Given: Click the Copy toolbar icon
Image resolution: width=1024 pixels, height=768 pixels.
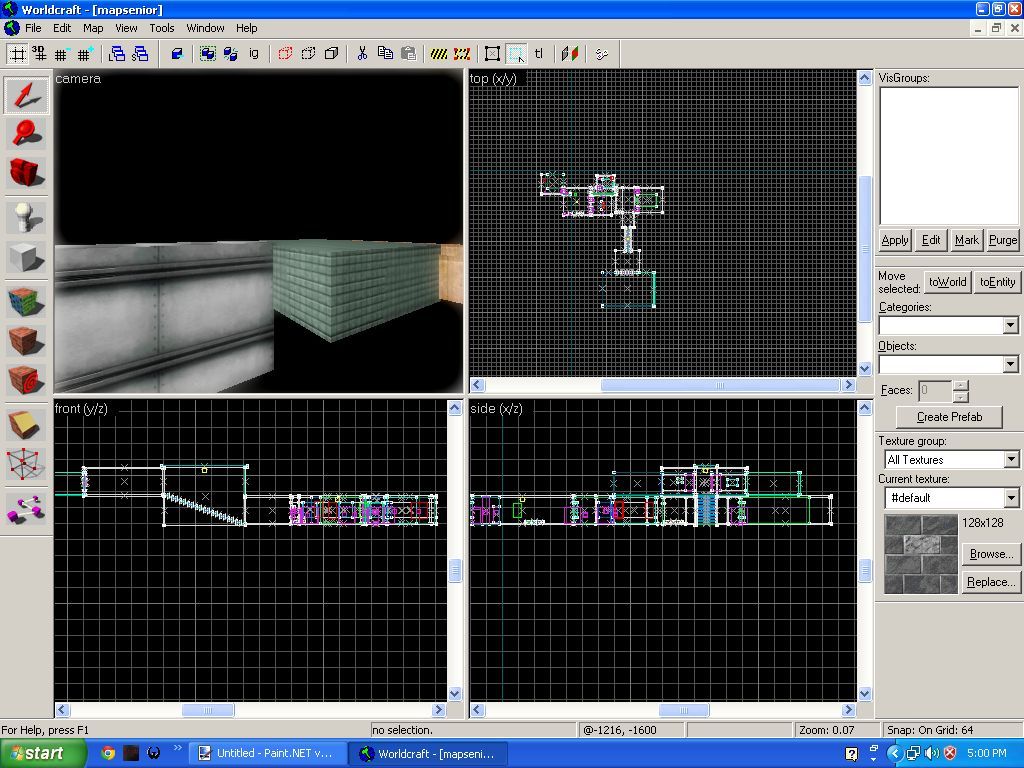Looking at the screenshot, I should coord(385,54).
